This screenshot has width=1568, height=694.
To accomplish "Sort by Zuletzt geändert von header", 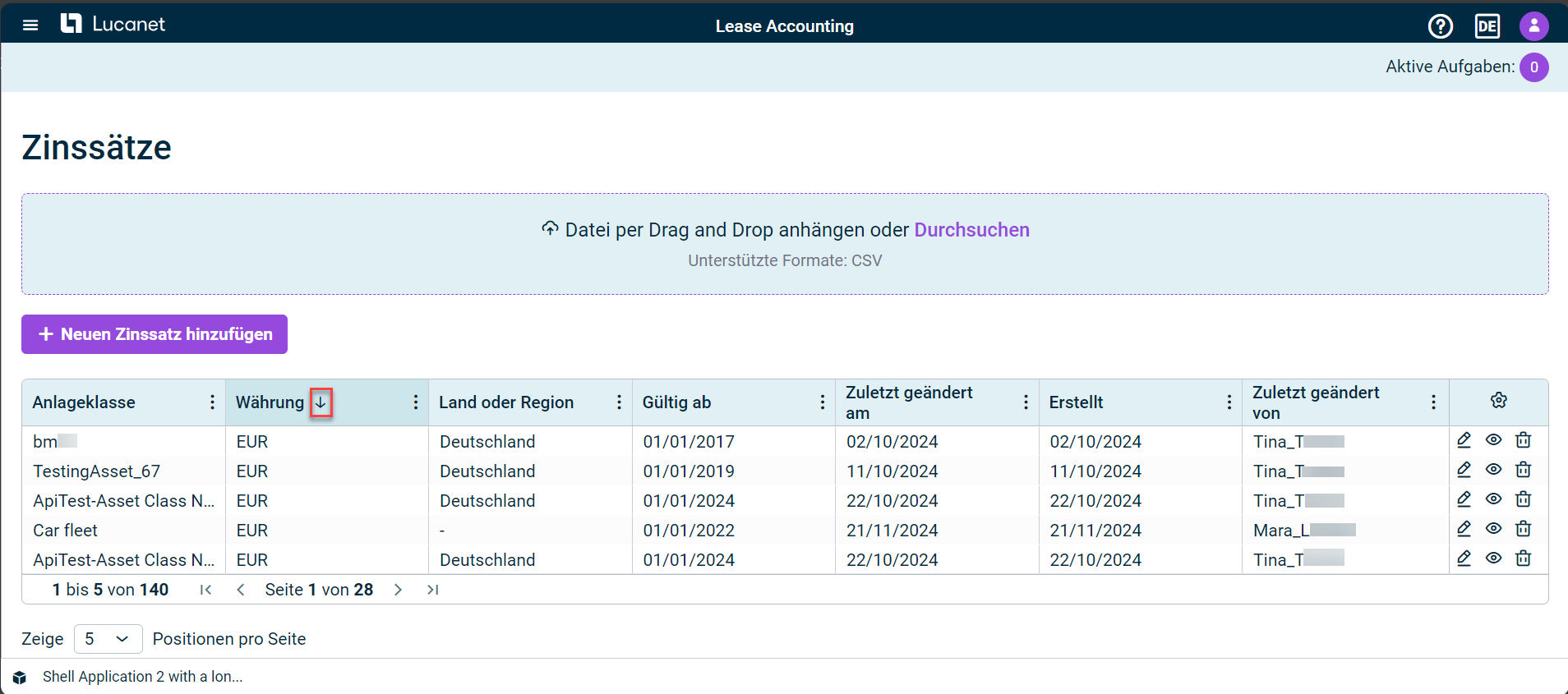I will click(x=1316, y=402).
